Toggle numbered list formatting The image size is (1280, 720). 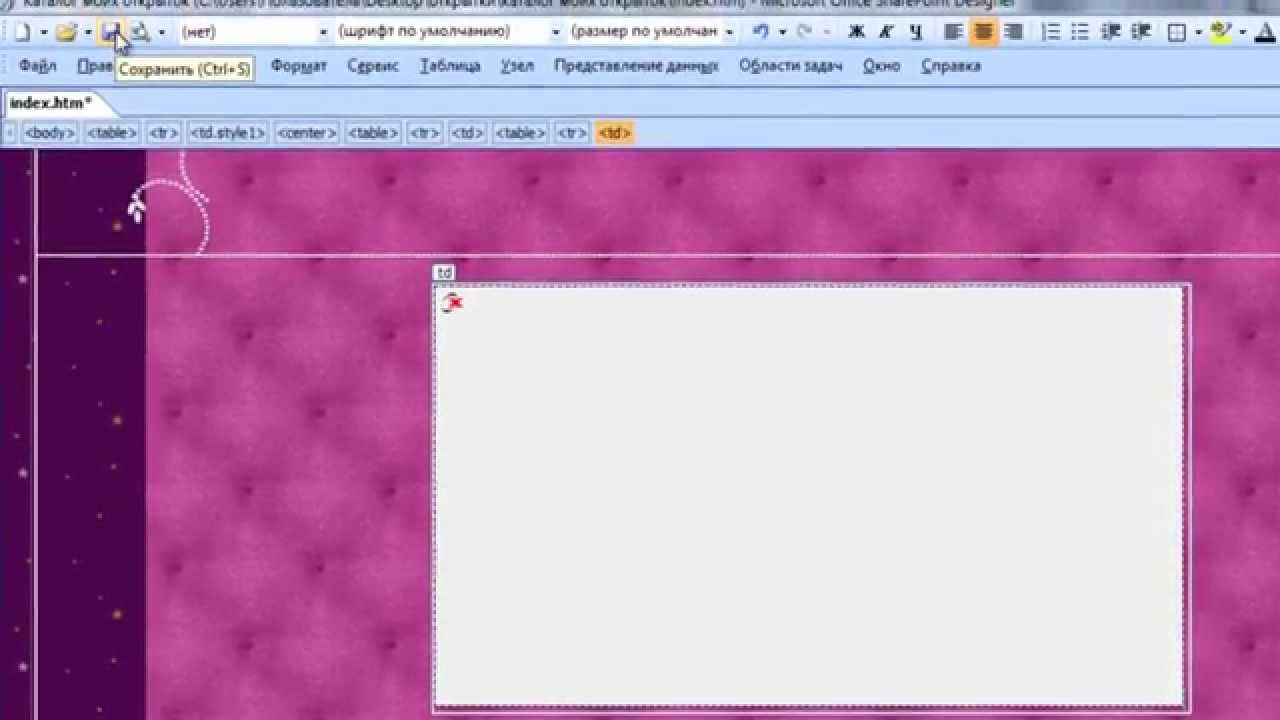pos(1050,32)
